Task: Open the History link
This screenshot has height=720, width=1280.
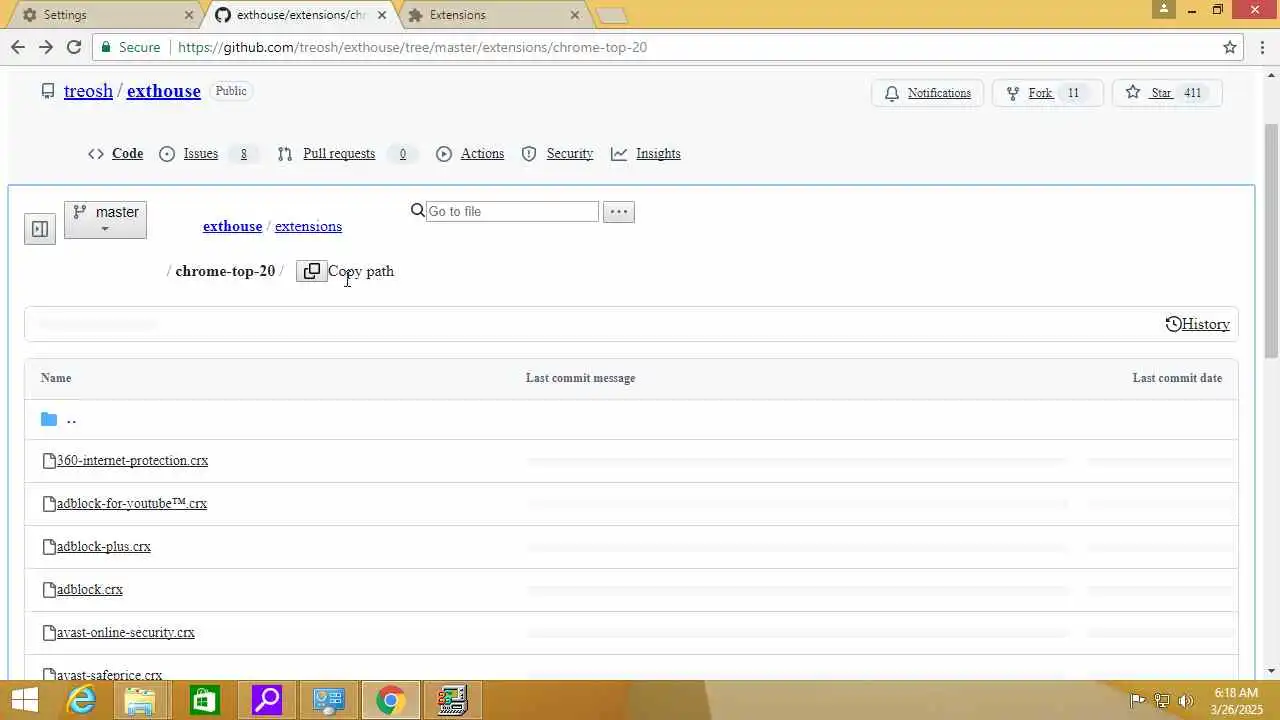Action: click(x=1206, y=324)
